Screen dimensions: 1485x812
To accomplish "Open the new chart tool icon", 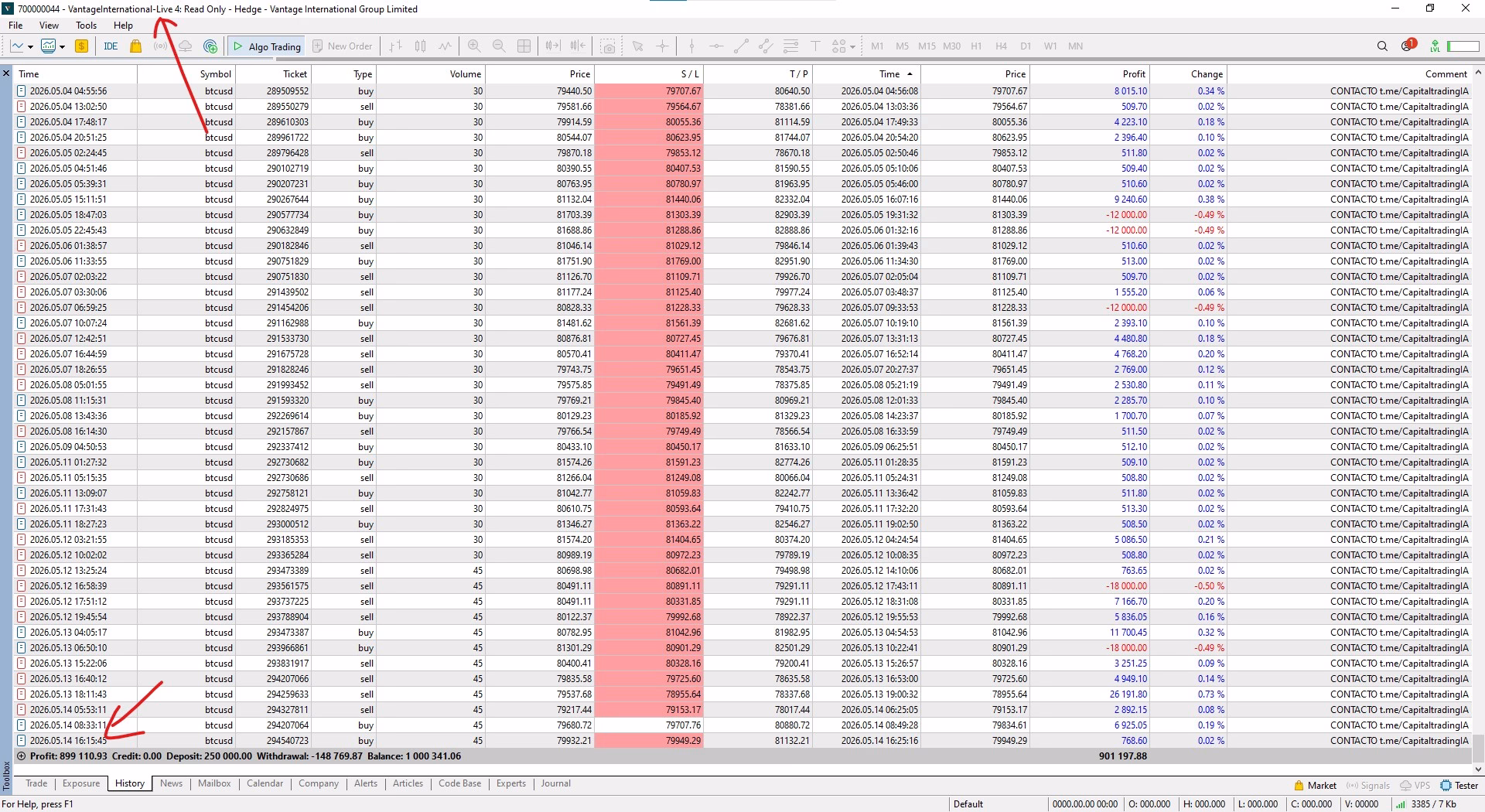I will pyautogui.click(x=17, y=46).
